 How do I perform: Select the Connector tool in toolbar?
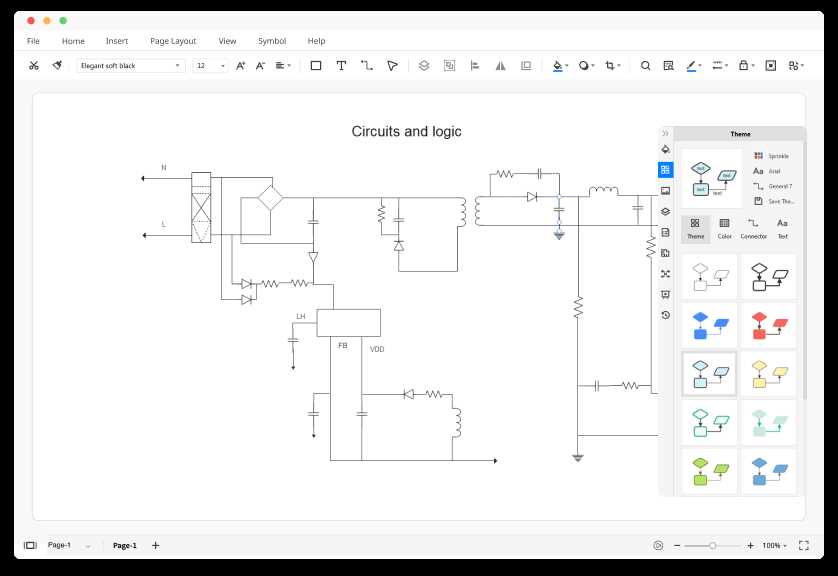click(367, 66)
